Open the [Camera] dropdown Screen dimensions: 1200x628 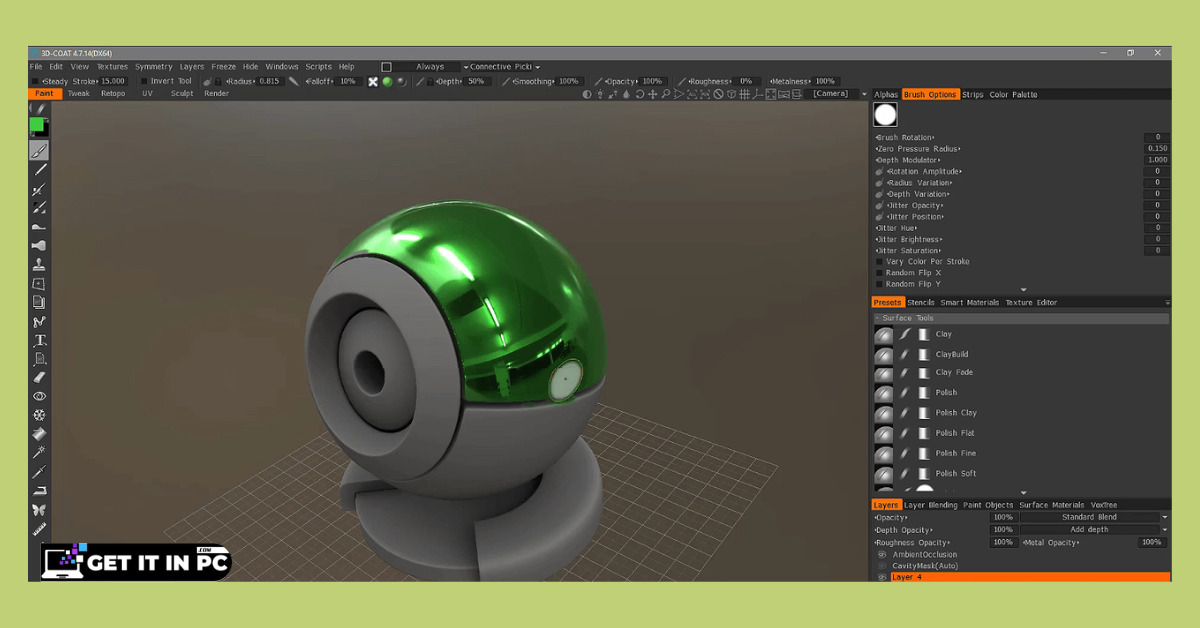[x=838, y=94]
